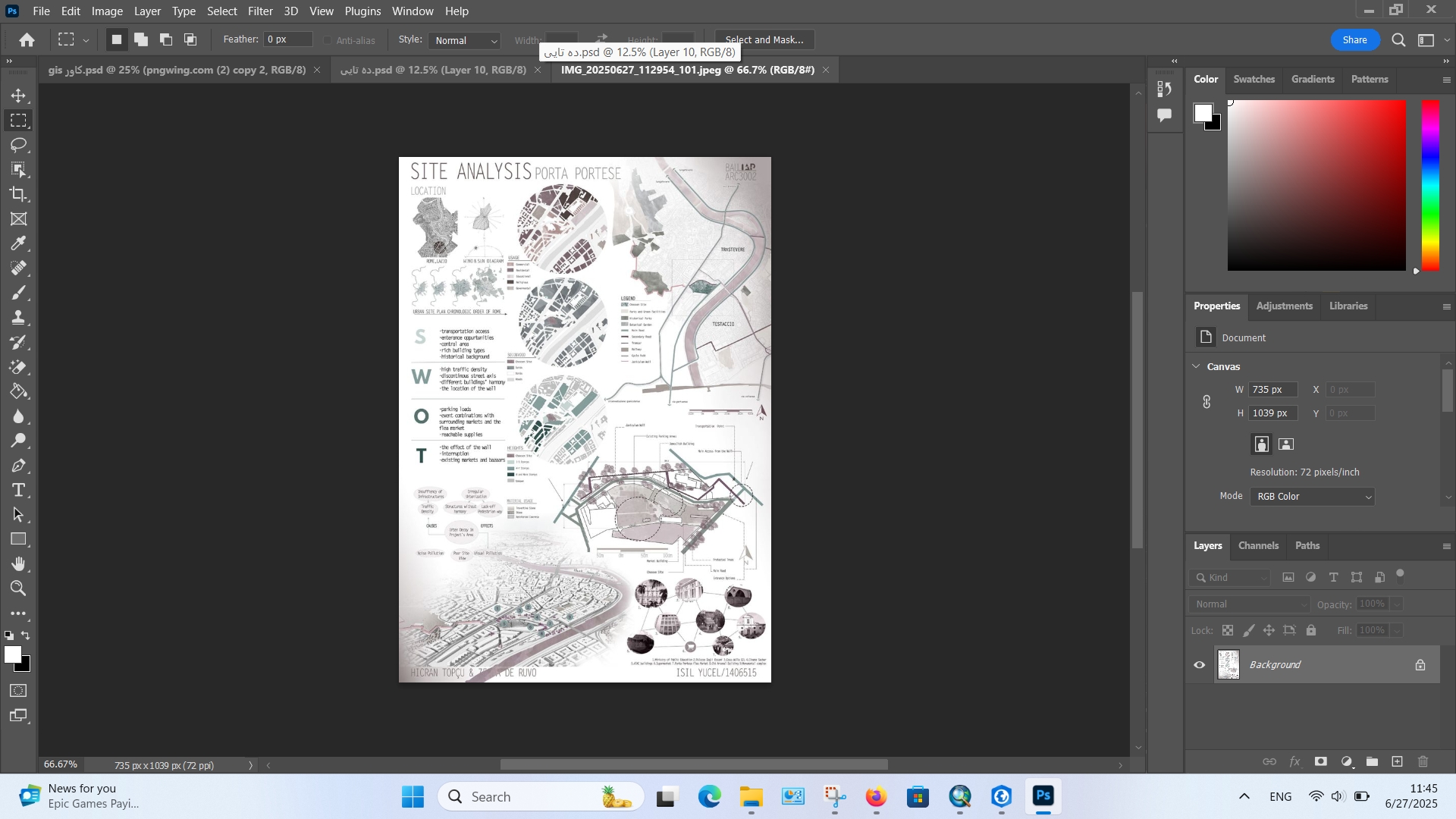Viewport: 1456px width, 819px height.
Task: Toggle the type layer filter
Action: coord(1334,578)
